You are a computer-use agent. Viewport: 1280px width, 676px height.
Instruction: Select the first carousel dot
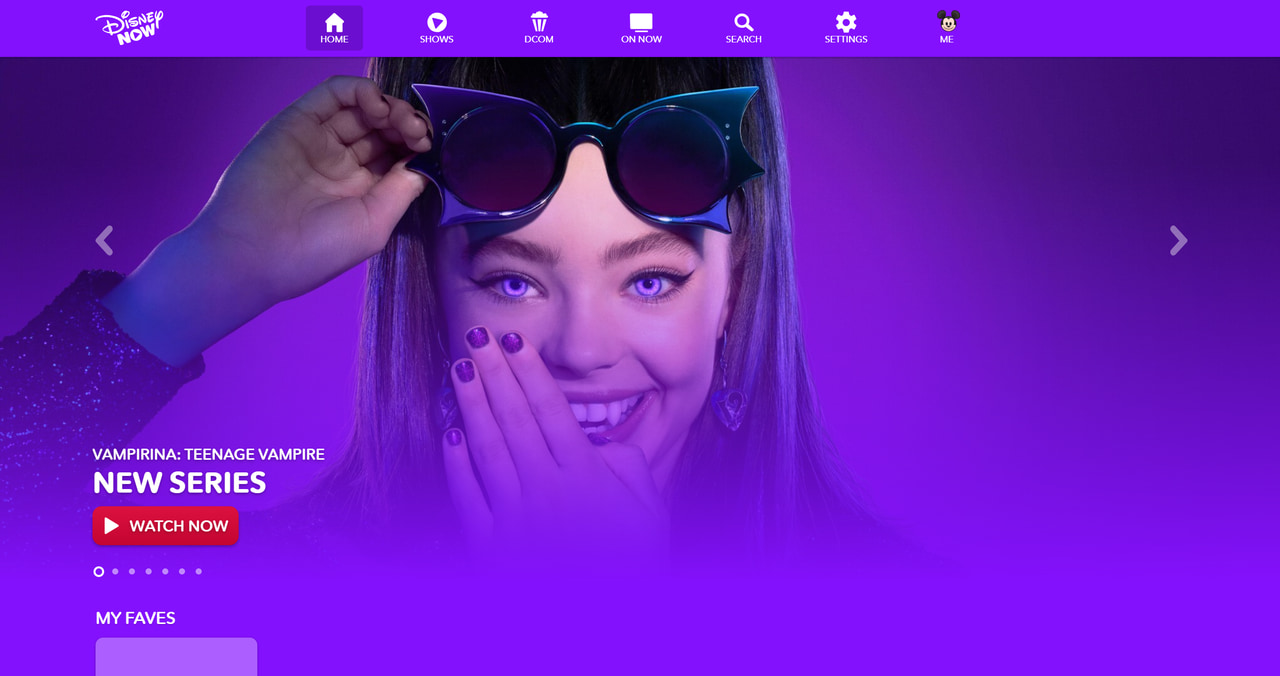tap(99, 572)
